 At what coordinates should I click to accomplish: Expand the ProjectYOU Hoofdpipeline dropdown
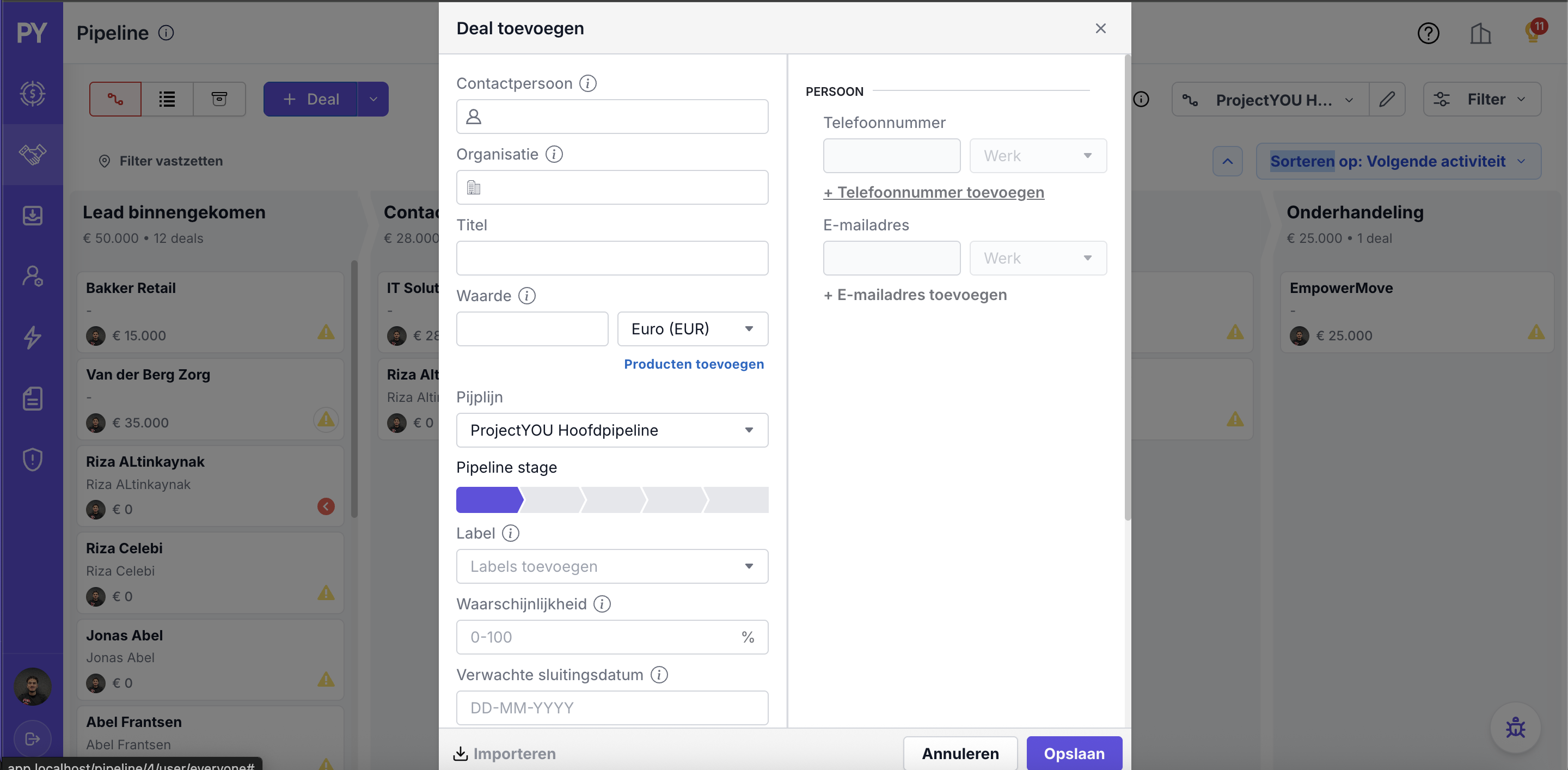pos(612,430)
